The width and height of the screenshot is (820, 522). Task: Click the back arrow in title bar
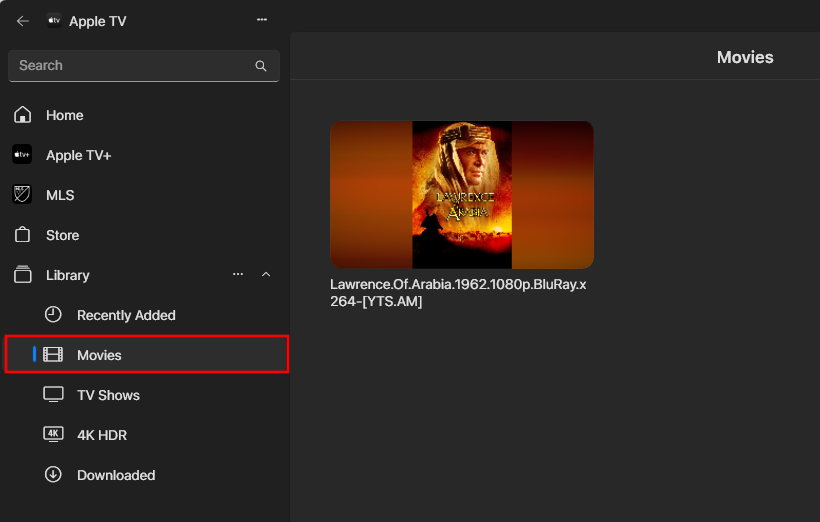(x=22, y=21)
